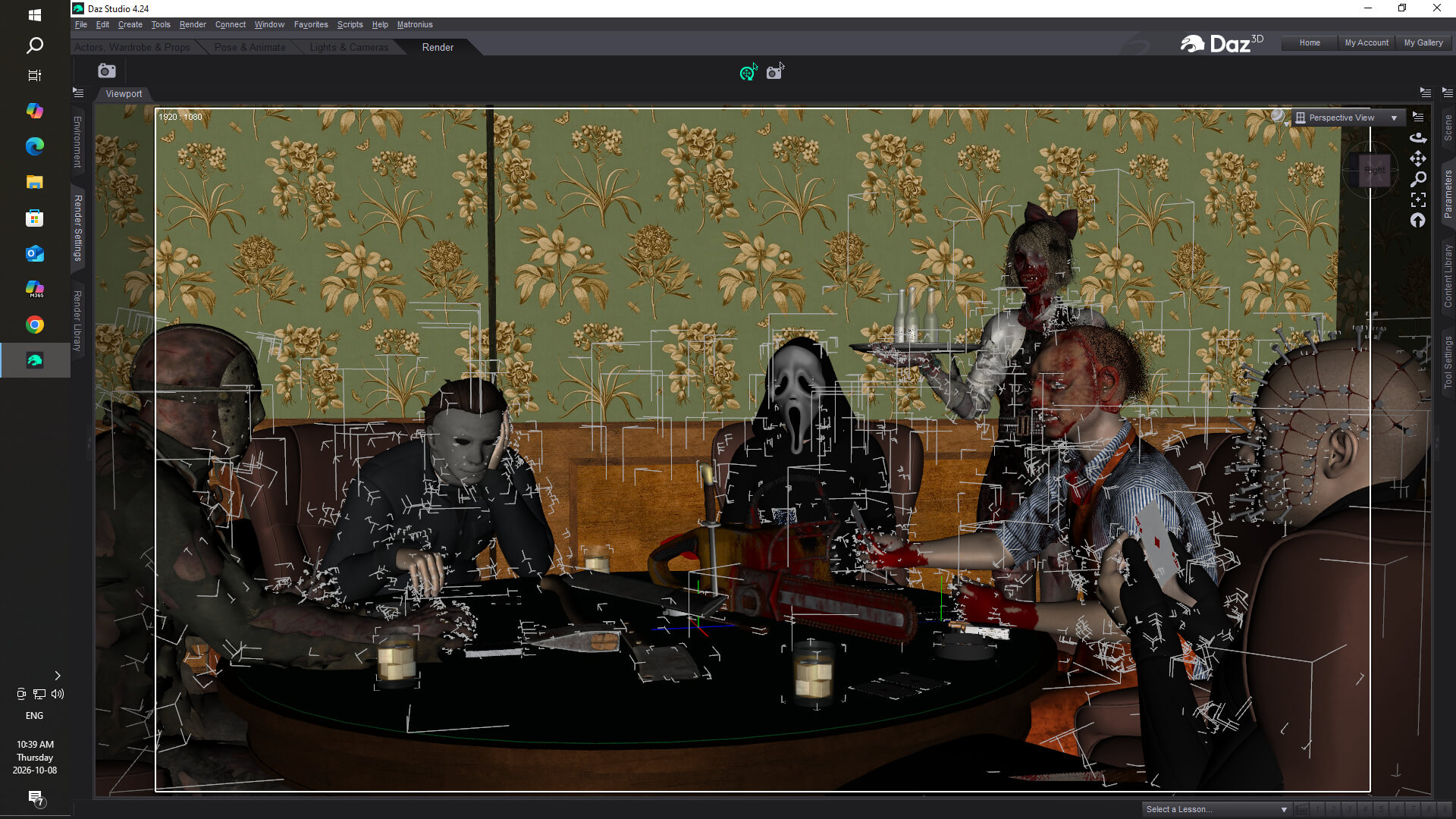
Task: Open the Content Library pane tab
Action: tap(1448, 276)
